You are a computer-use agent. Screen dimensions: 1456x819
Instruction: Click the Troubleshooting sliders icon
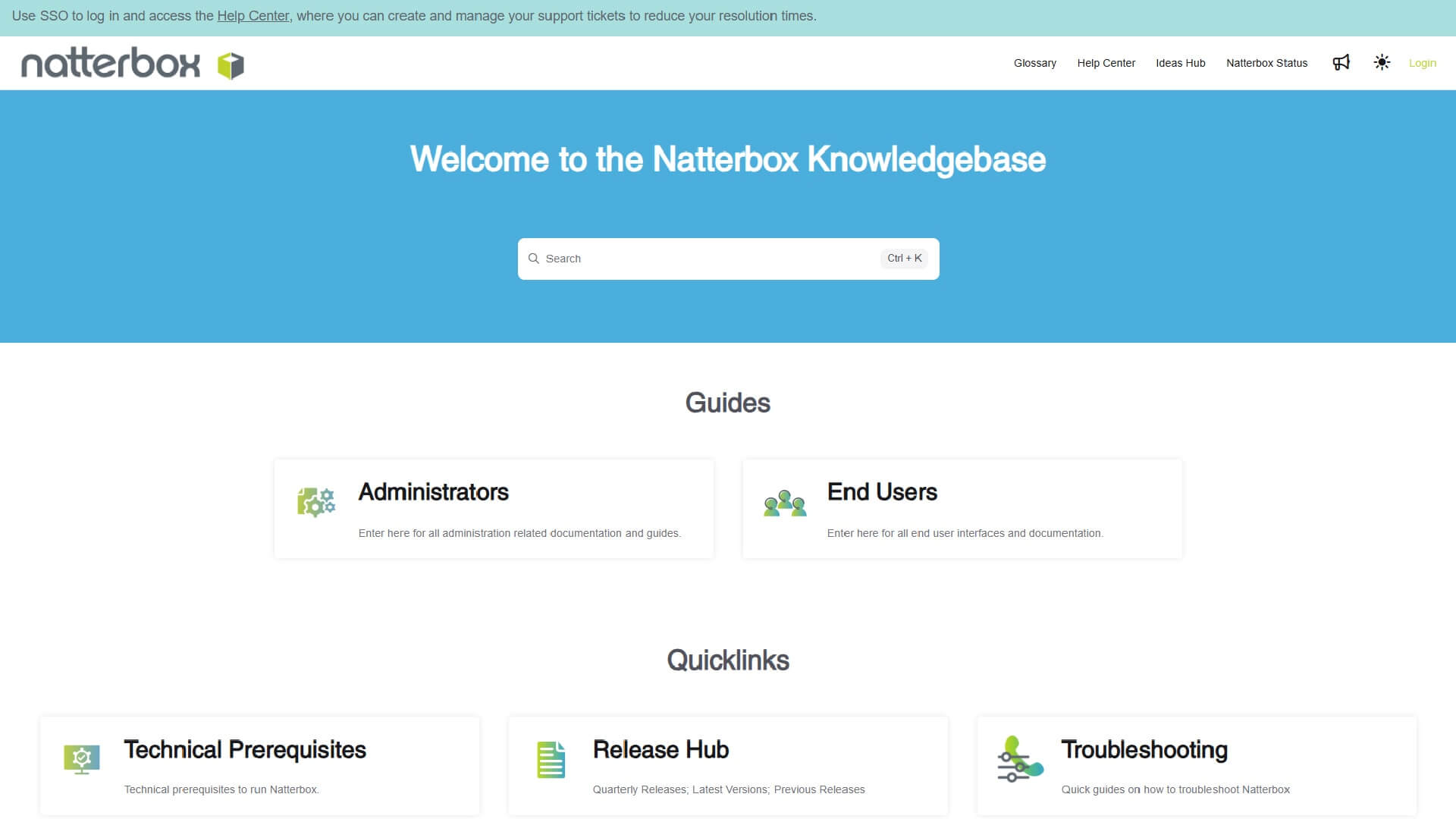click(1020, 759)
